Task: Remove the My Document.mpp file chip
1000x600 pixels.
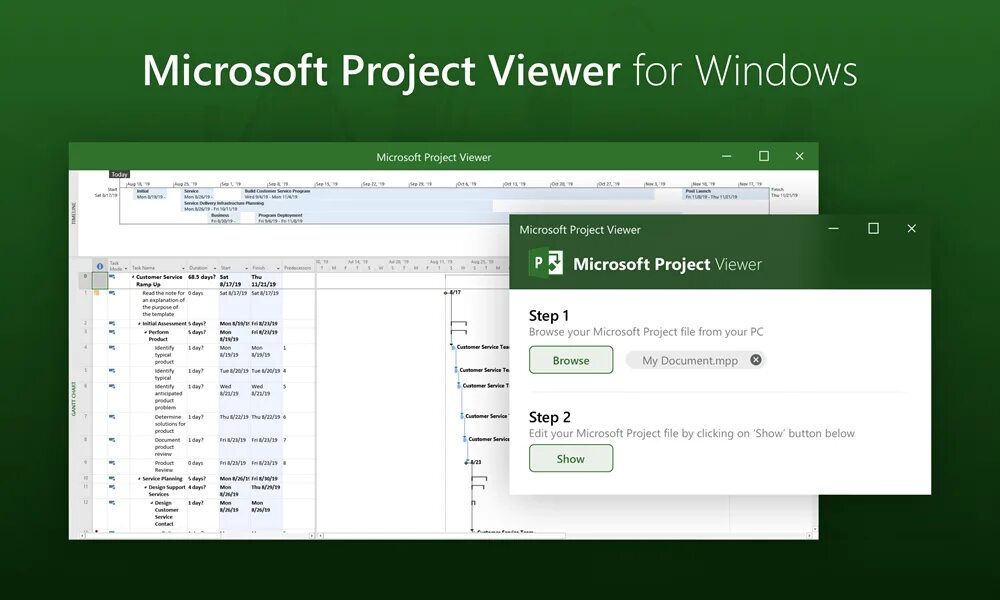Action: 756,360
